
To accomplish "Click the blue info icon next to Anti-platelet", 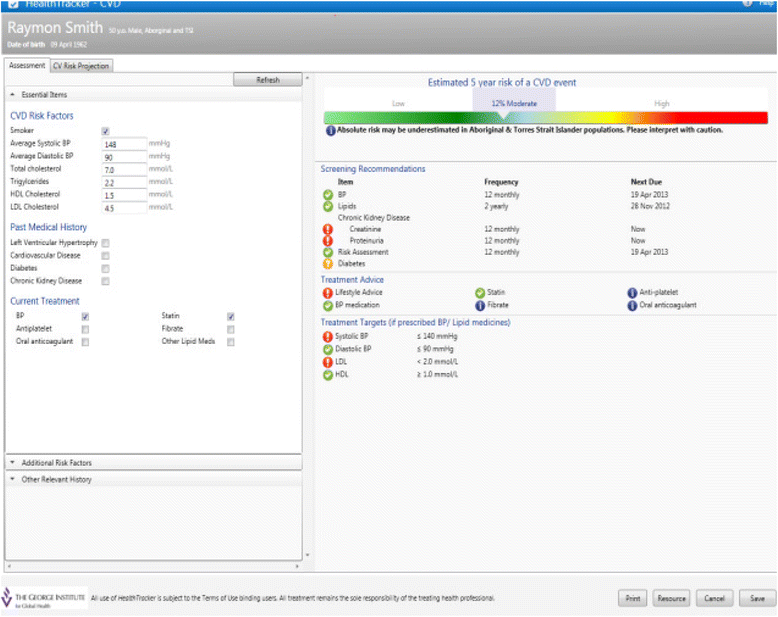I will pyautogui.click(x=632, y=293).
